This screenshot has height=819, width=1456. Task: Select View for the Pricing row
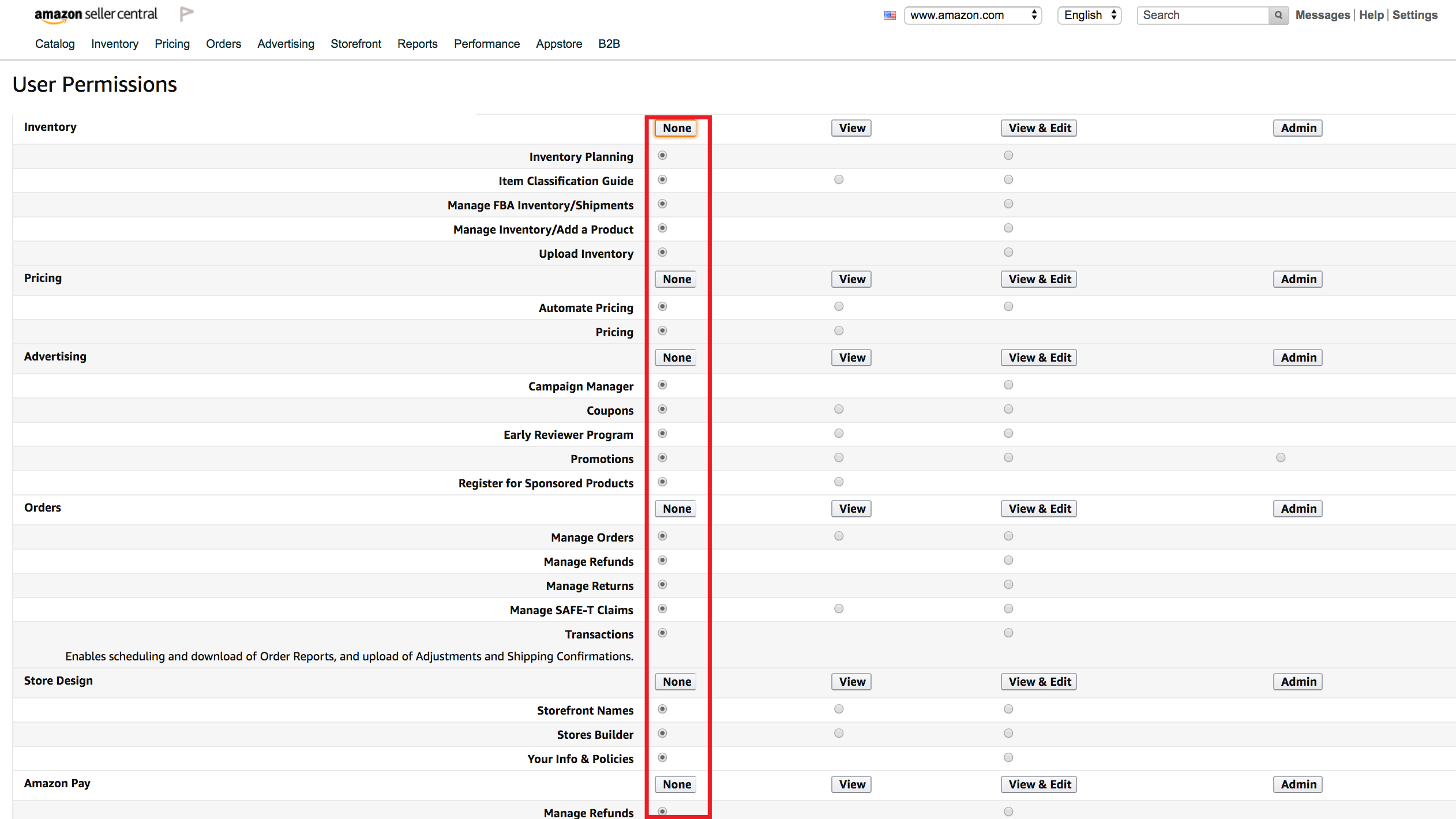[x=839, y=330]
